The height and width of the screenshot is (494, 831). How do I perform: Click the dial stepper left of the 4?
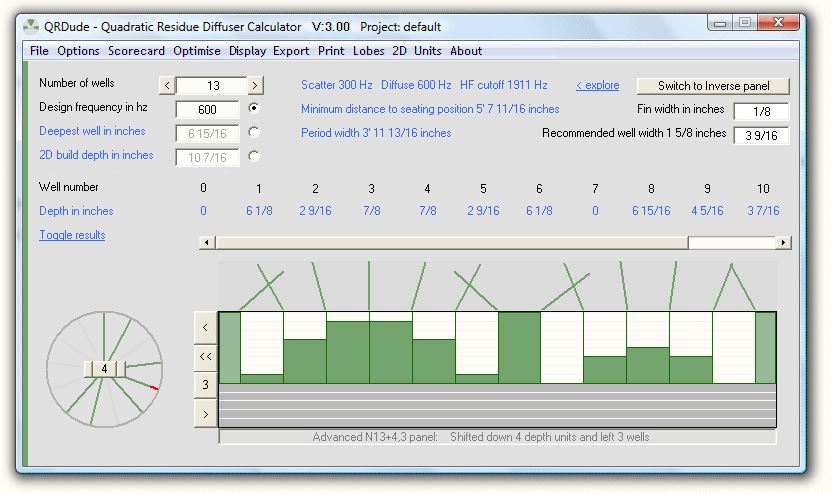(89, 368)
